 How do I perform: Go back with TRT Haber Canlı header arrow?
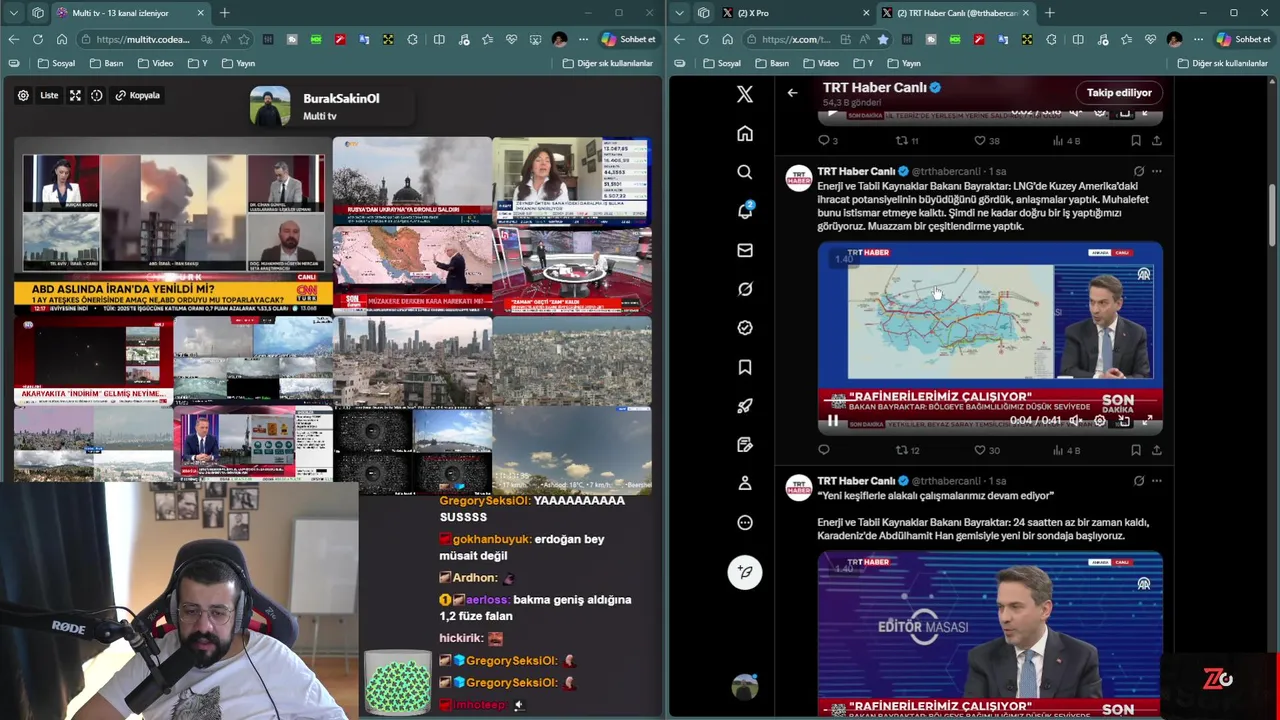pos(792,93)
